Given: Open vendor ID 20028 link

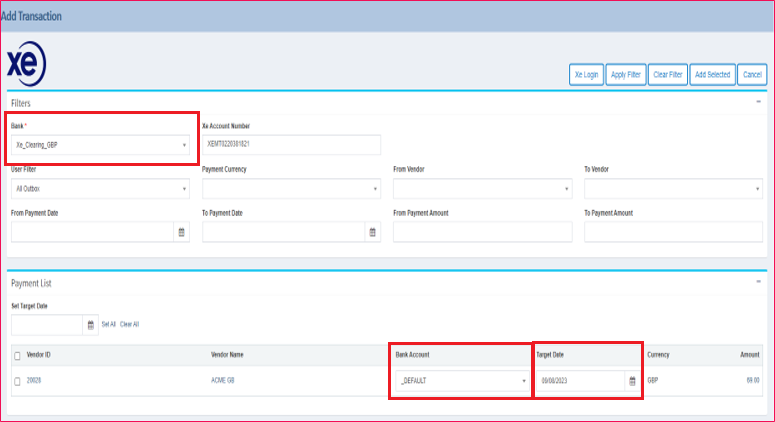Looking at the screenshot, I should tap(34, 381).
